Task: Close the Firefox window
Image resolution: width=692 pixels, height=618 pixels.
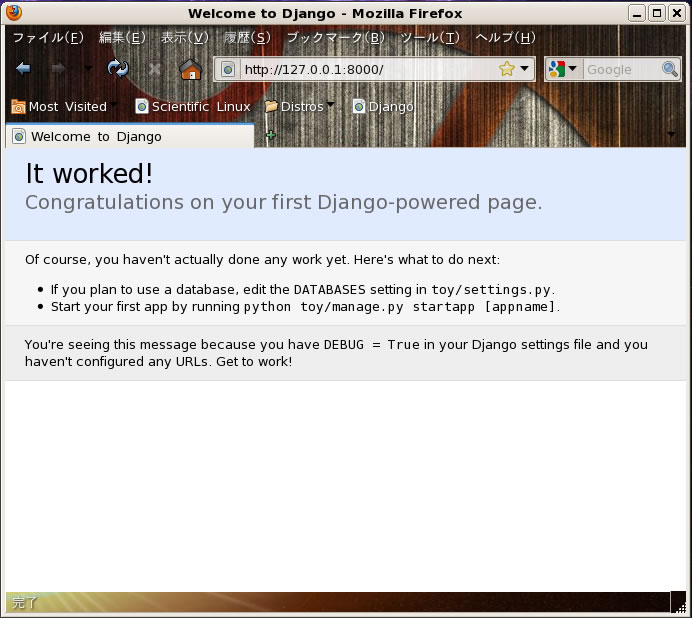Action: 677,13
